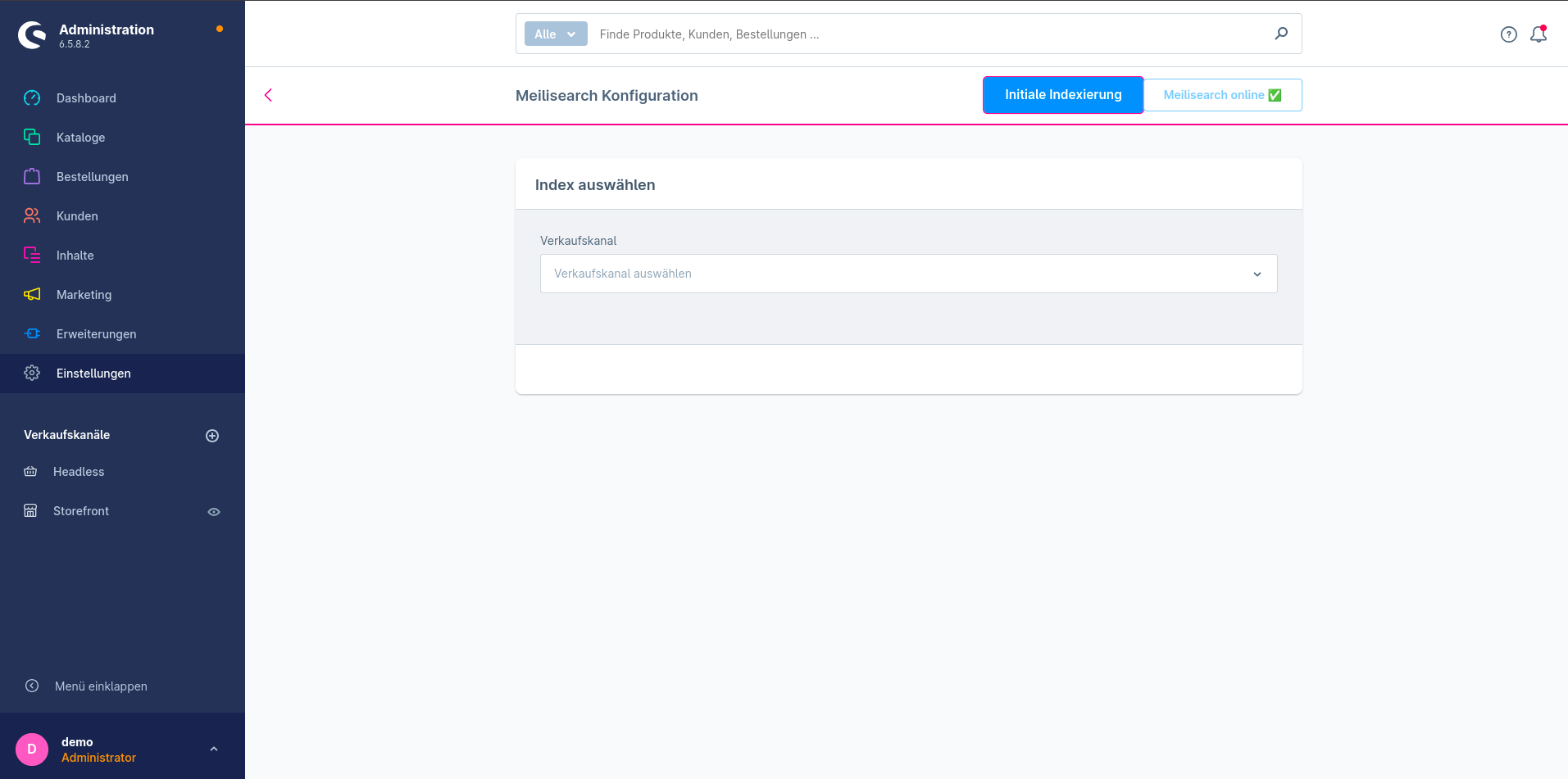The width and height of the screenshot is (1568, 779).
Task: Open the Einstellungen menu entry
Action: point(122,374)
